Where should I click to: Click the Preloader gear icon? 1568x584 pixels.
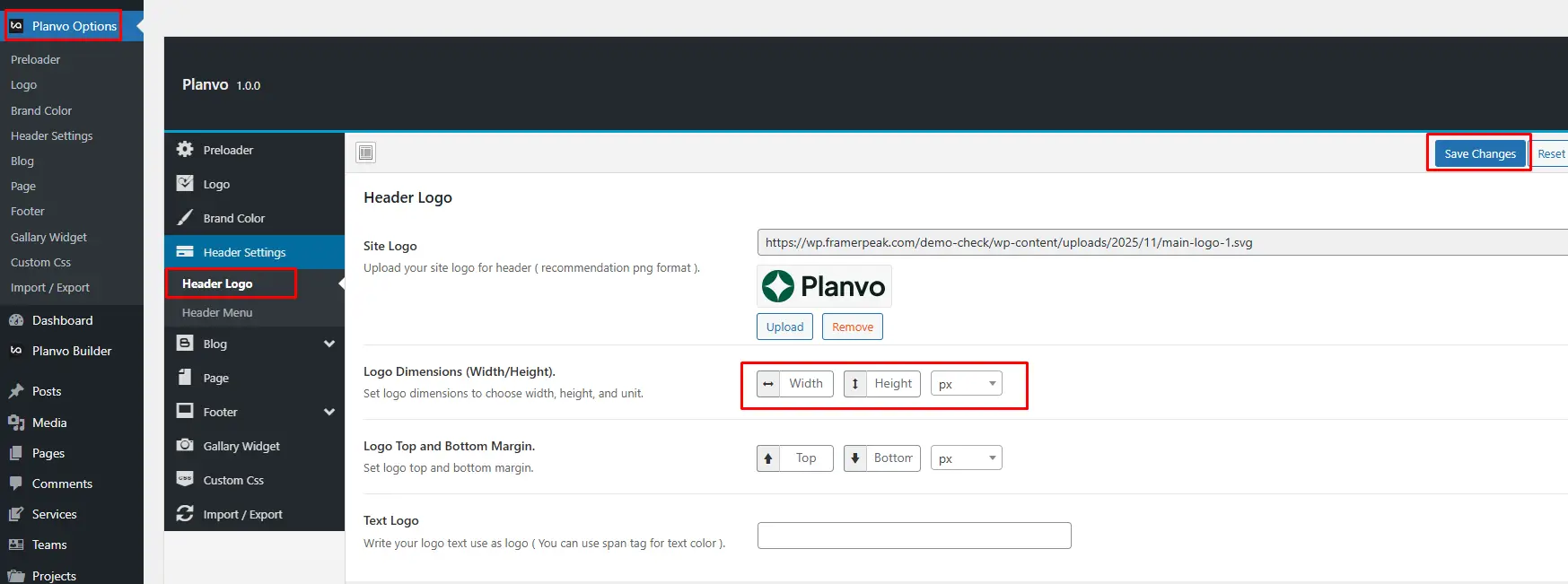coord(185,149)
